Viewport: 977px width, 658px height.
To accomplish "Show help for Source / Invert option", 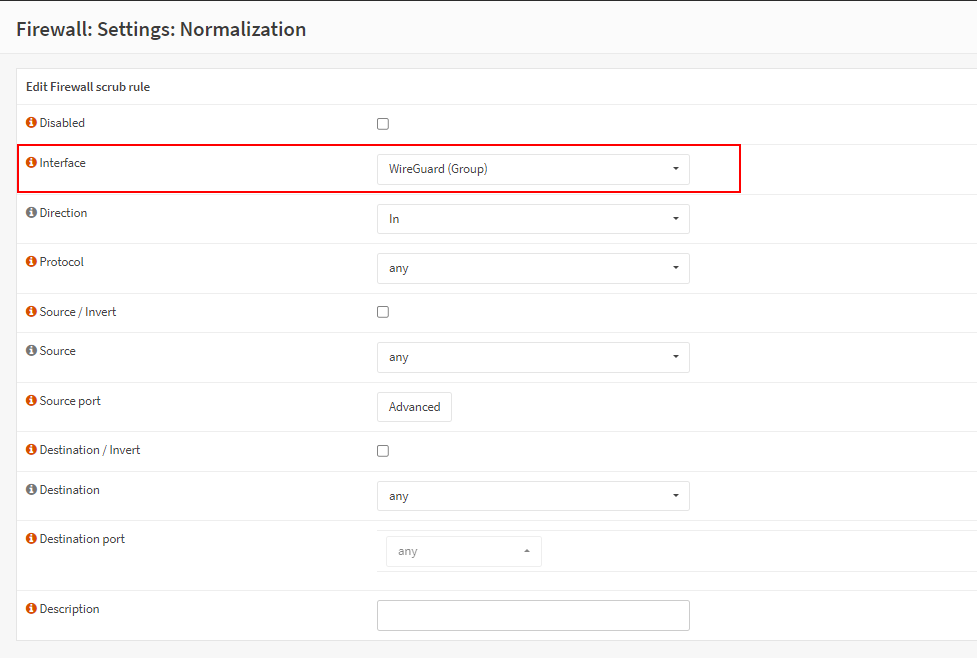I will pyautogui.click(x=31, y=312).
